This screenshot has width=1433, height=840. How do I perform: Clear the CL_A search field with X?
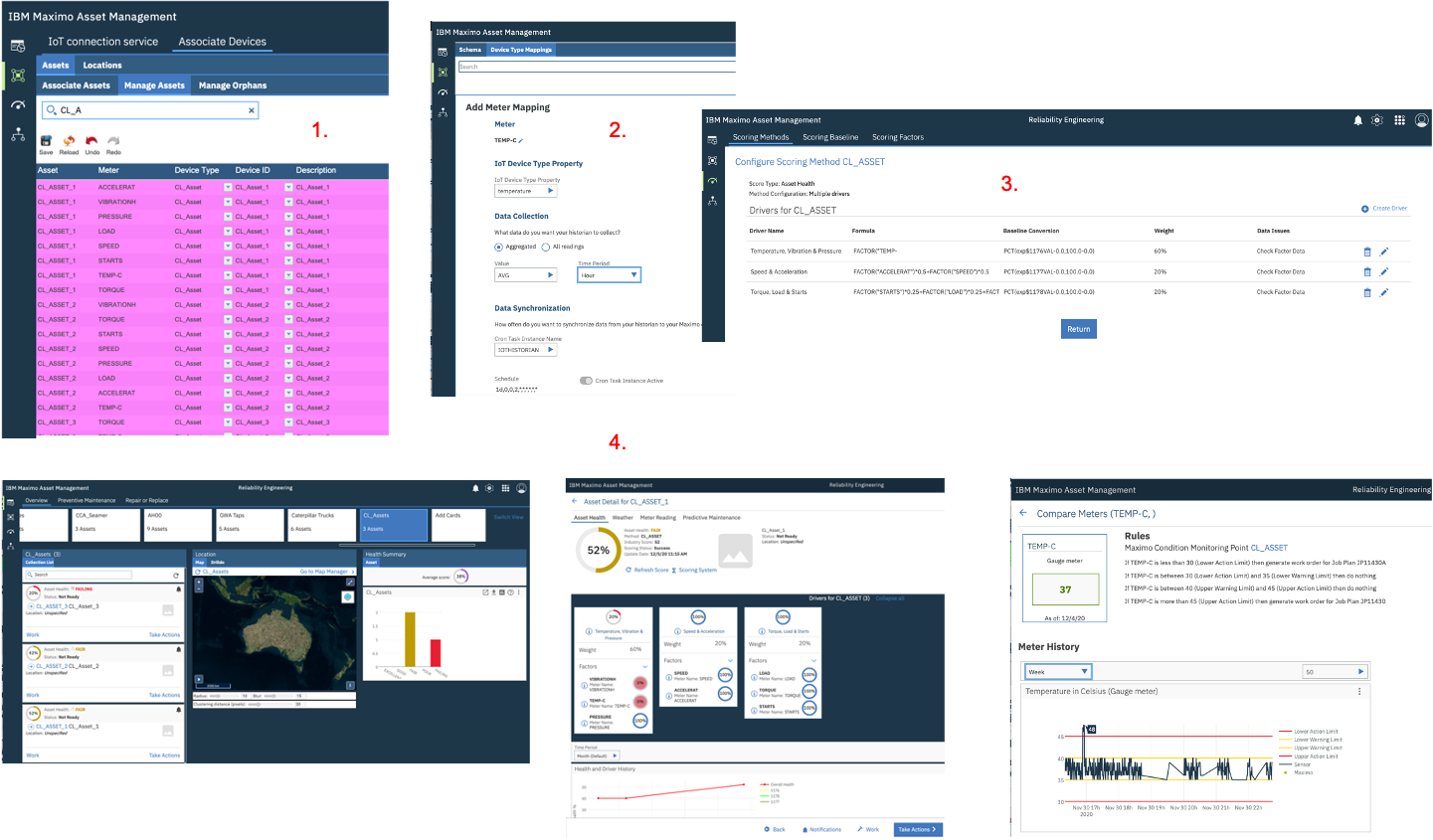(252, 110)
